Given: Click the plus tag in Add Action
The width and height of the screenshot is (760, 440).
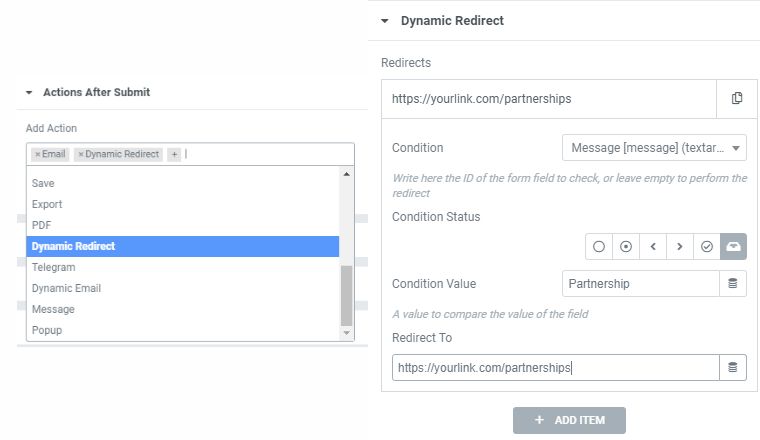Looking at the screenshot, I should coord(174,155).
